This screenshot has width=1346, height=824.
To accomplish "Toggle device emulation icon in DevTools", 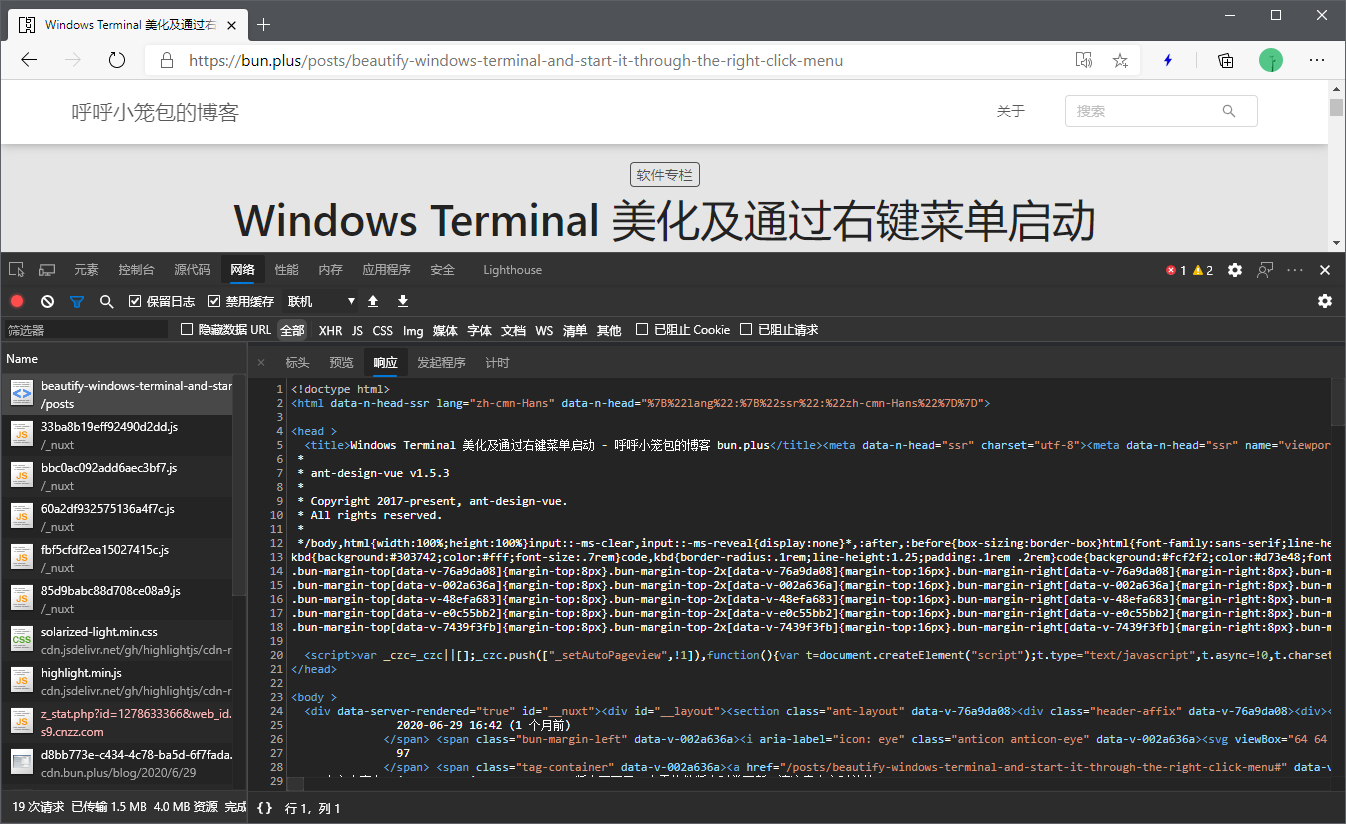I will point(47,270).
